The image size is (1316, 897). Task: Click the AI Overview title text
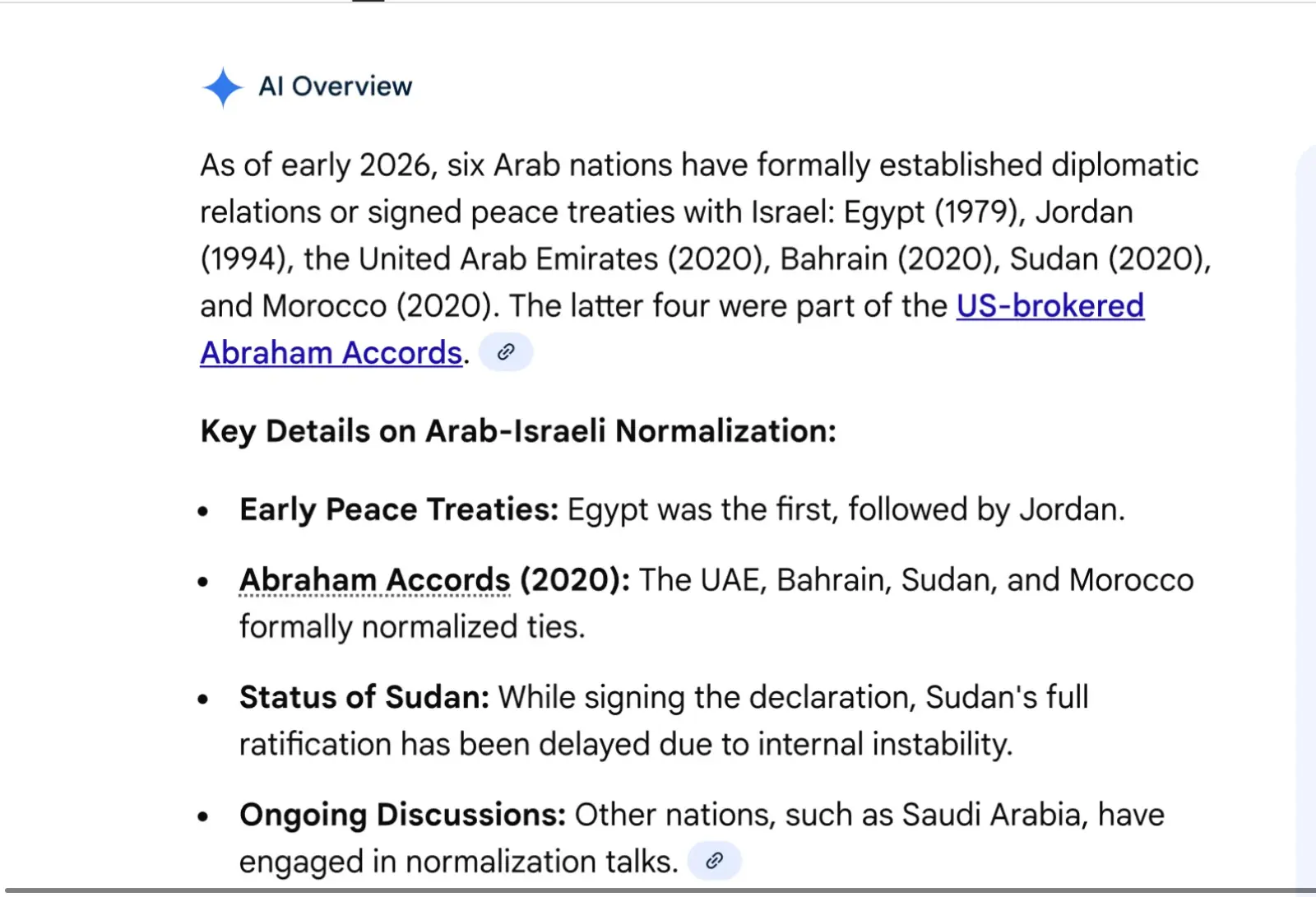pos(335,86)
